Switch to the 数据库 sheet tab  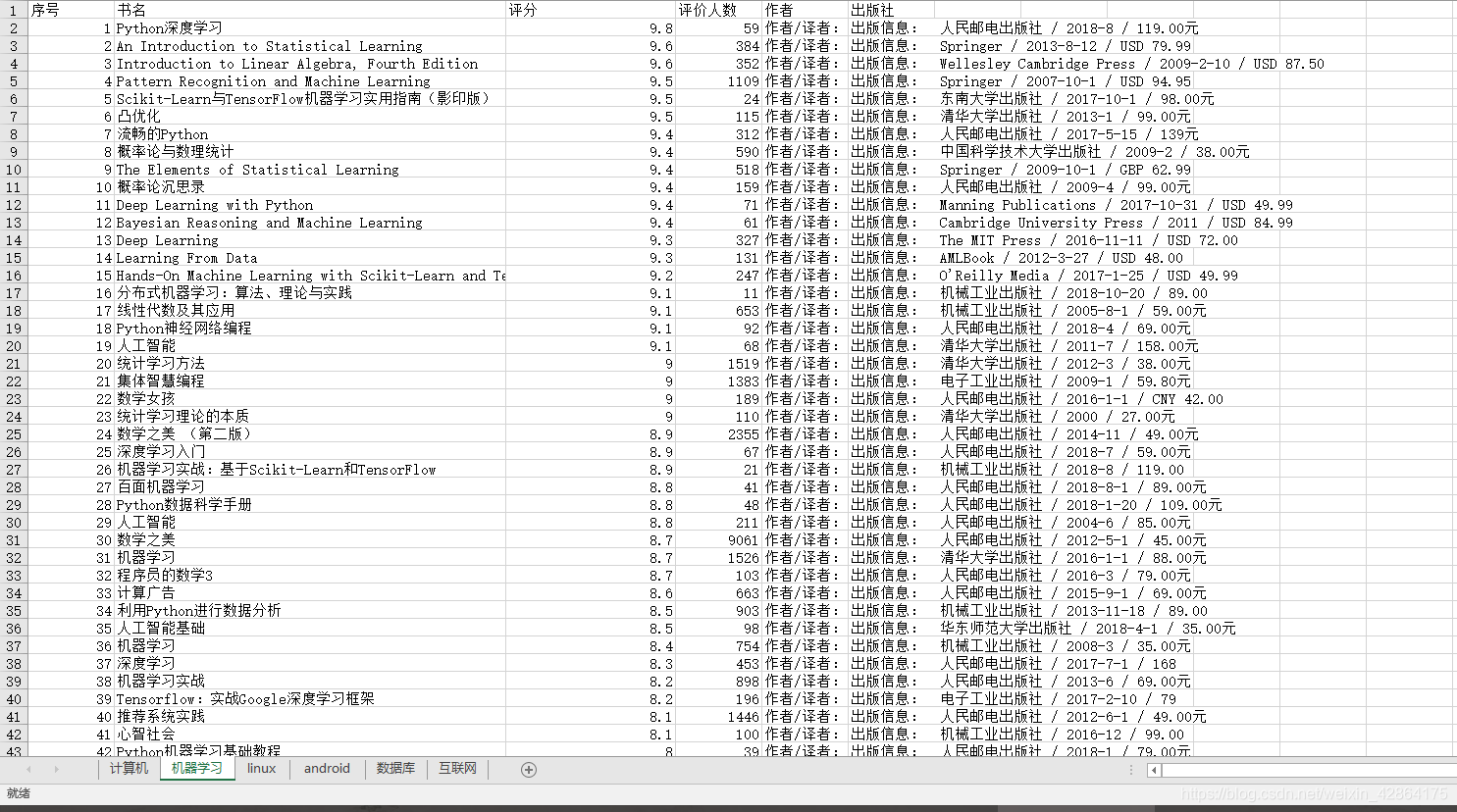tap(395, 769)
